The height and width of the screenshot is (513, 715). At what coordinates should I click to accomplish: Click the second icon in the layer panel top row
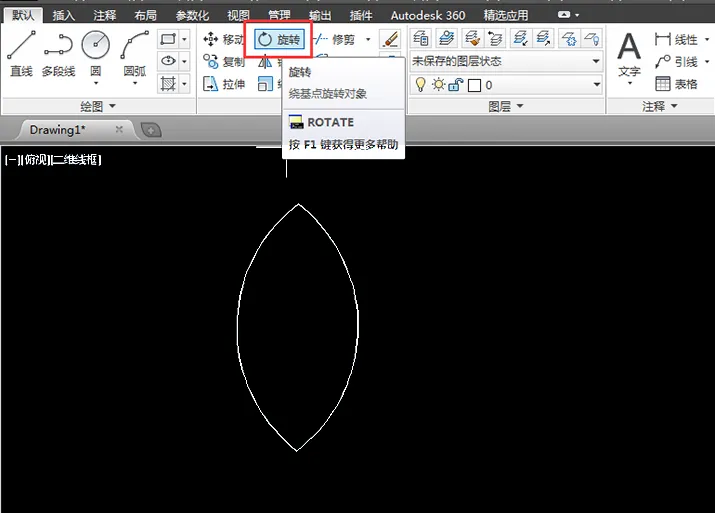click(x=446, y=39)
